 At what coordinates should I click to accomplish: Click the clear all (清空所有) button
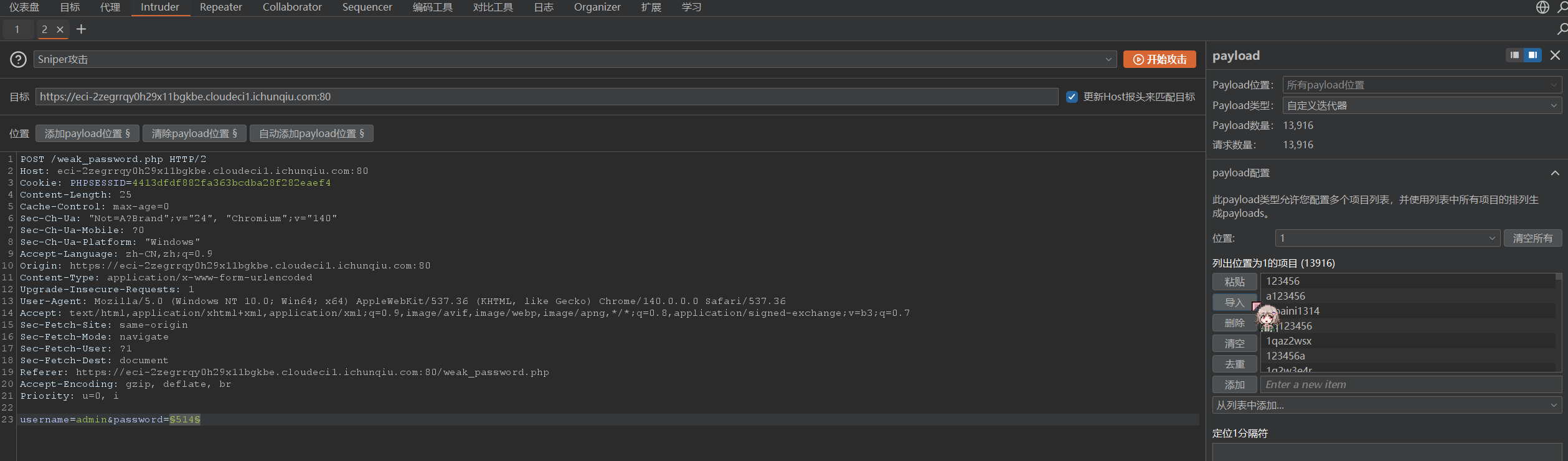pyautogui.click(x=1533, y=238)
